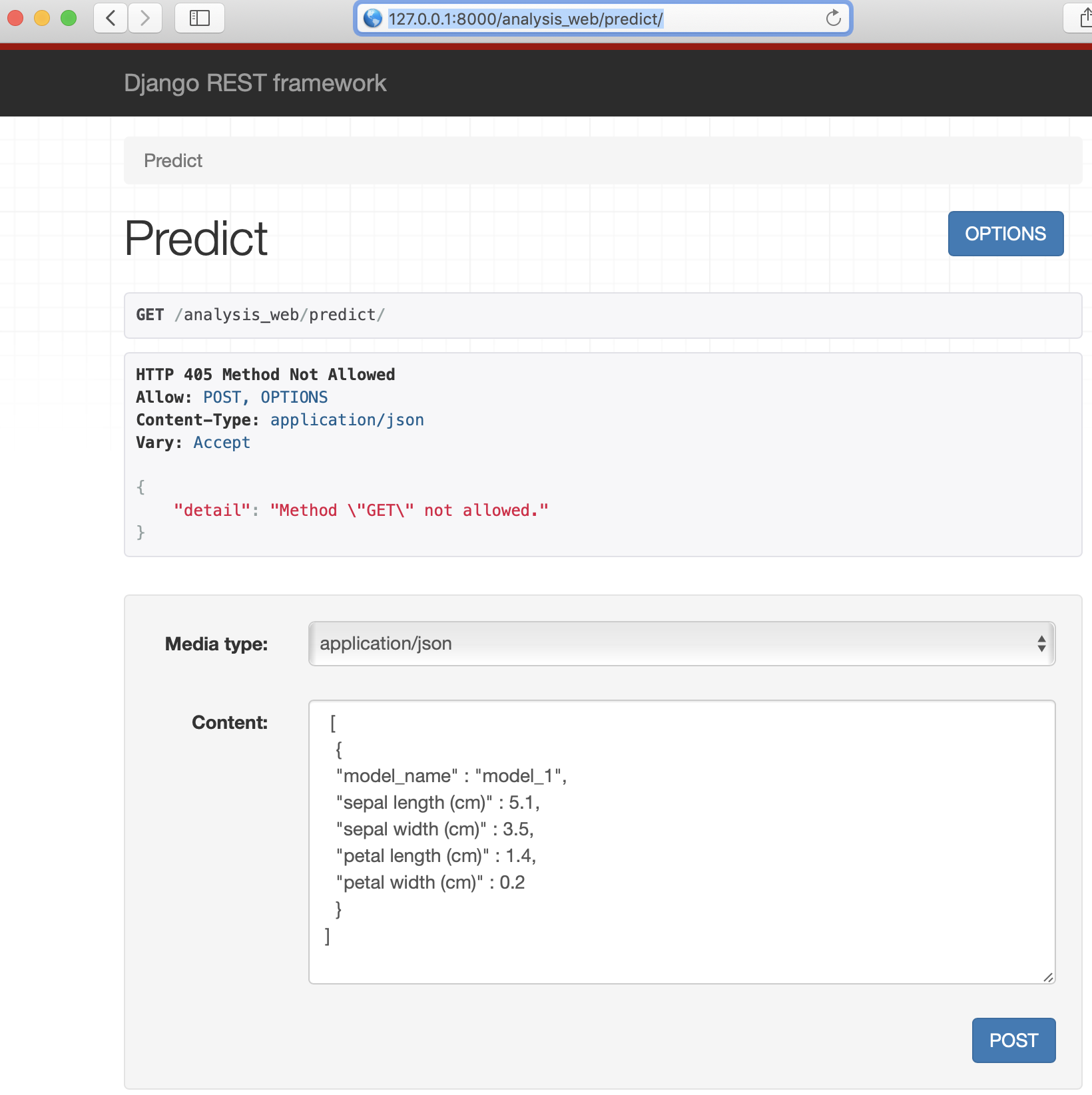Click the 'Media type:' label
1092x1095 pixels.
click(x=216, y=644)
